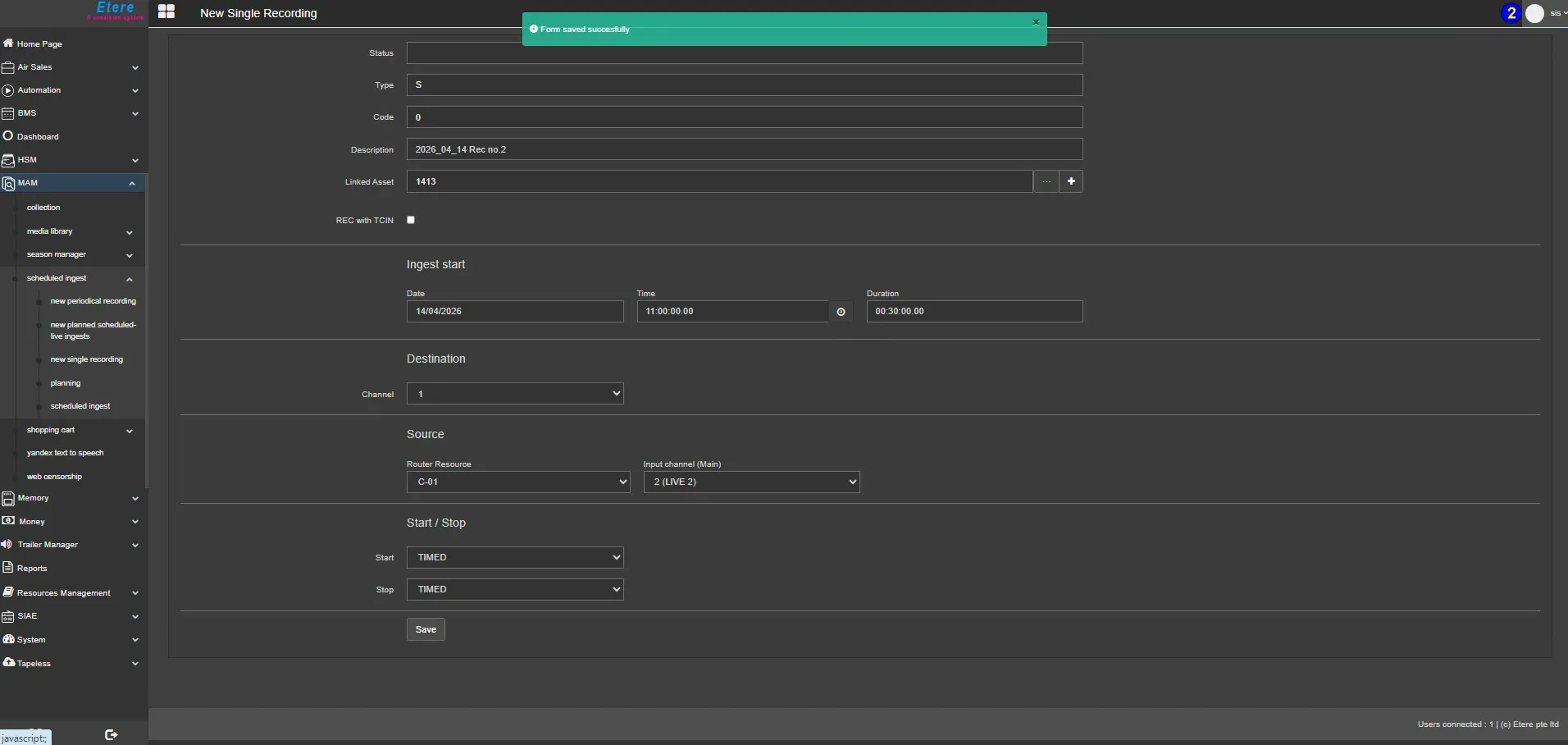The width and height of the screenshot is (1568, 745).
Task: Open the Destination Channel dropdown
Action: click(515, 394)
